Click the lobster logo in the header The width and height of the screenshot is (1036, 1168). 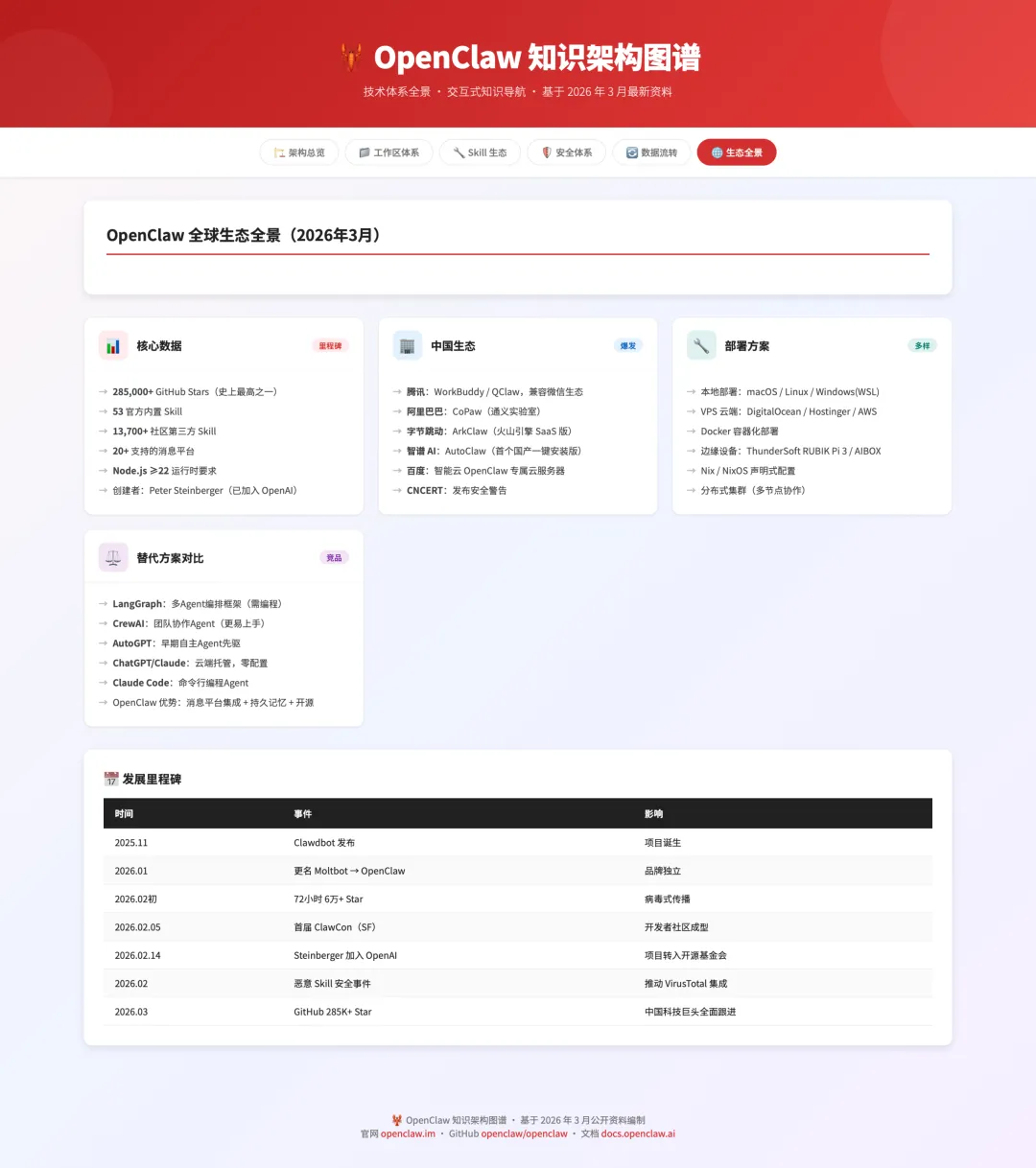click(x=352, y=58)
